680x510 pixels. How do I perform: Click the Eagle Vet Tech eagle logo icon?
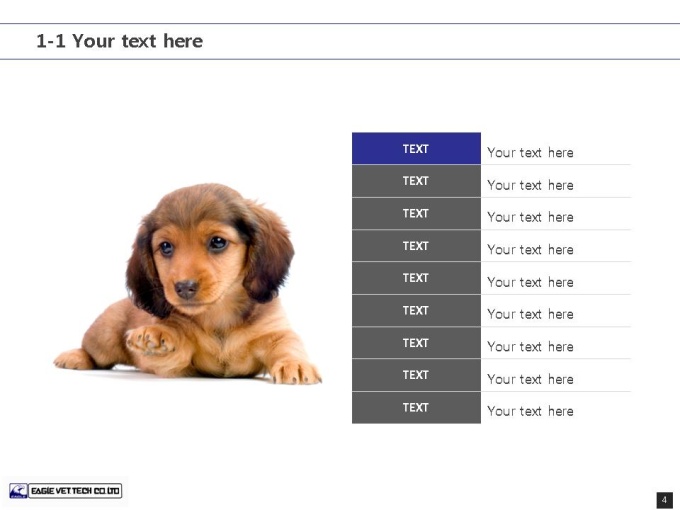point(18,491)
